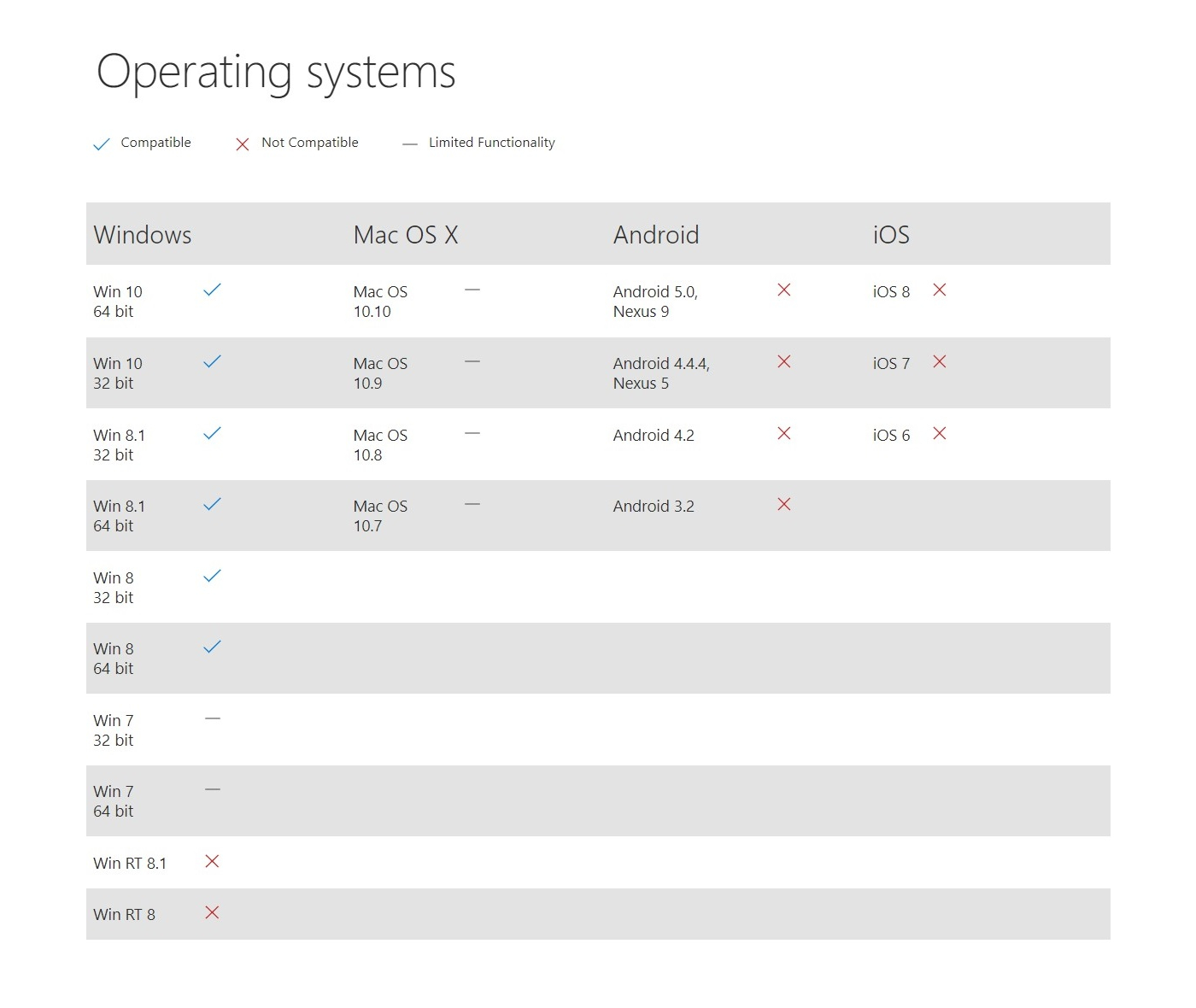Click the Mac OS 10.8 label
1196x1008 pixels.
point(380,445)
